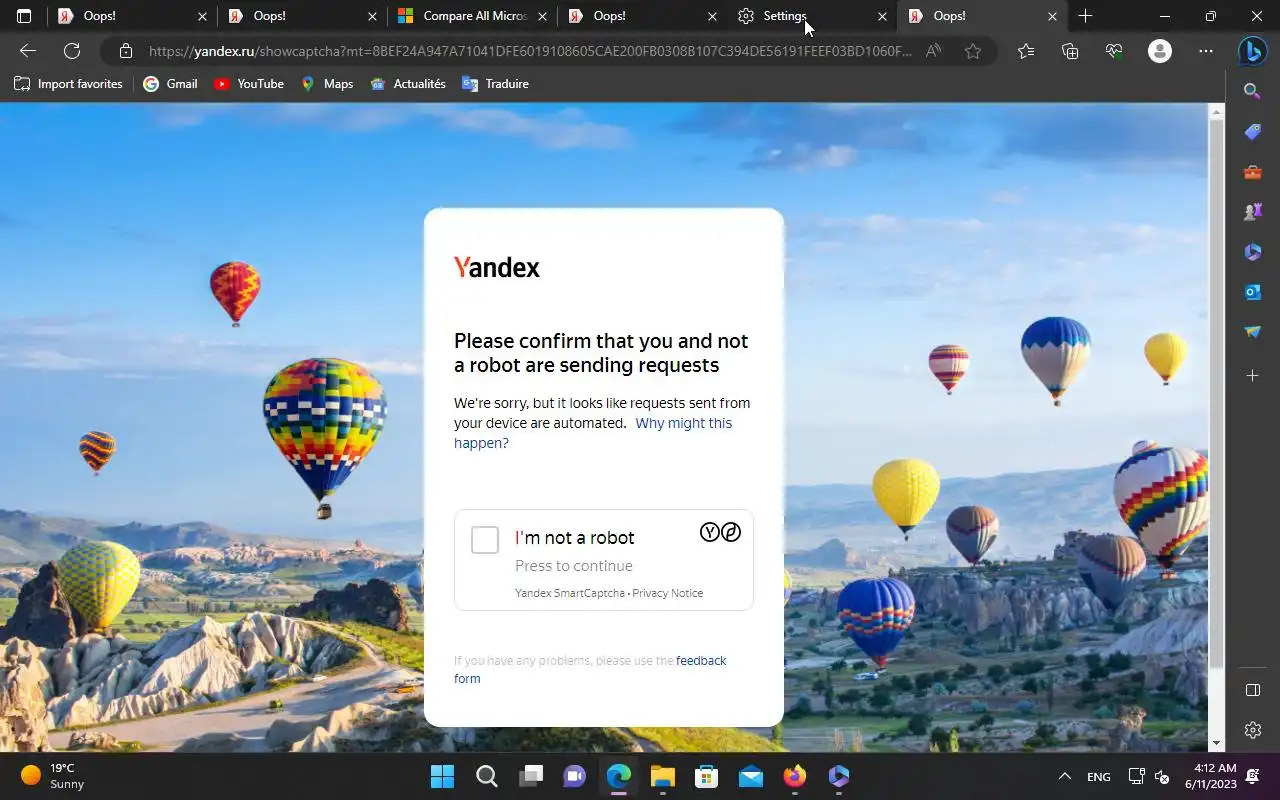Launch Firefox from the taskbar
Viewport: 1280px width, 800px height.
795,776
